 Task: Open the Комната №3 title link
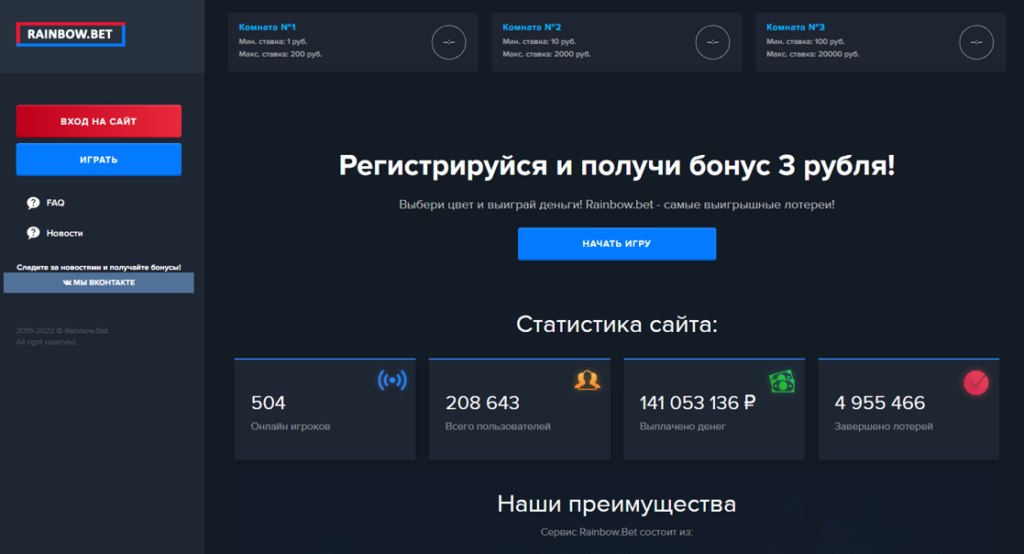[x=795, y=27]
